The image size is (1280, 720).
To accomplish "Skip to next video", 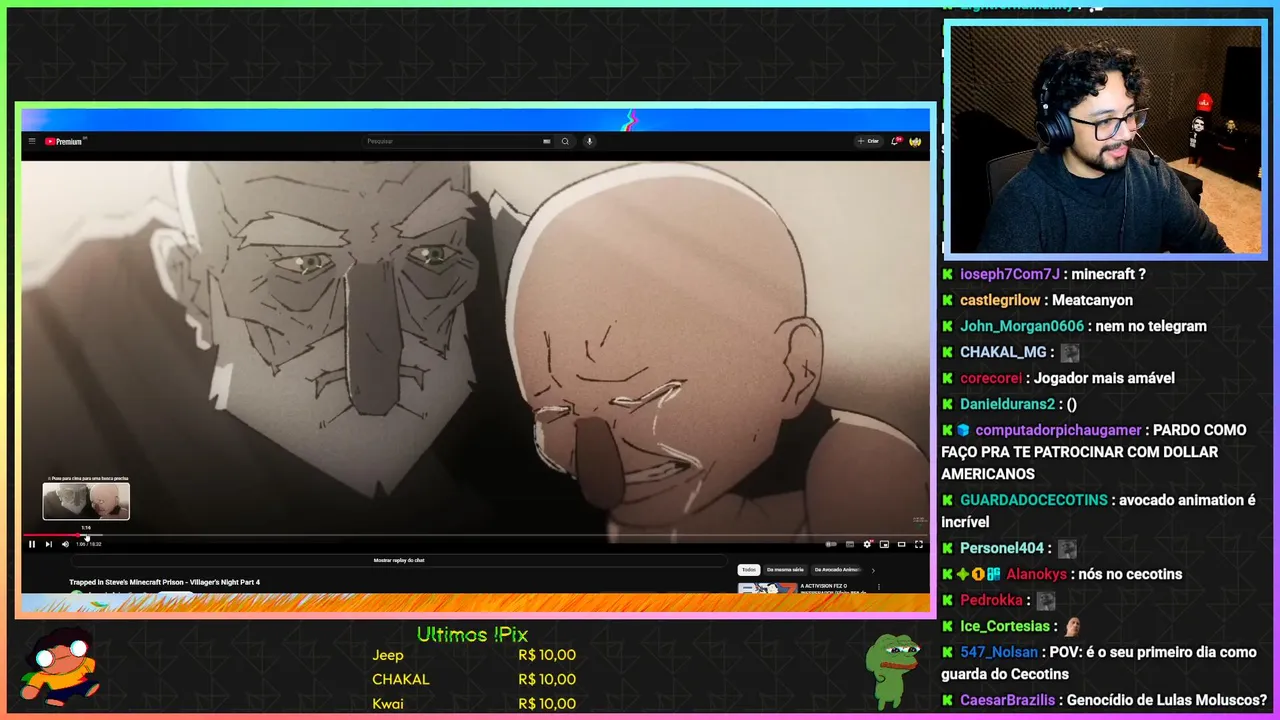I will tap(48, 544).
